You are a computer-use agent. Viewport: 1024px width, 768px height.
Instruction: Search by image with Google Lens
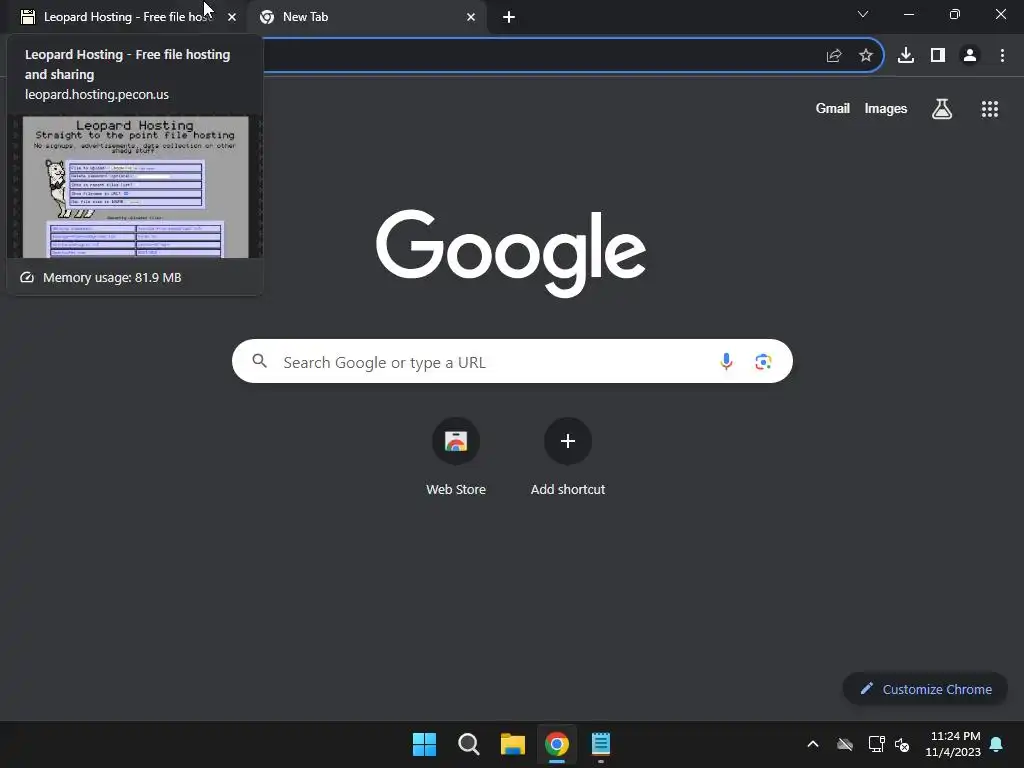[x=763, y=362]
